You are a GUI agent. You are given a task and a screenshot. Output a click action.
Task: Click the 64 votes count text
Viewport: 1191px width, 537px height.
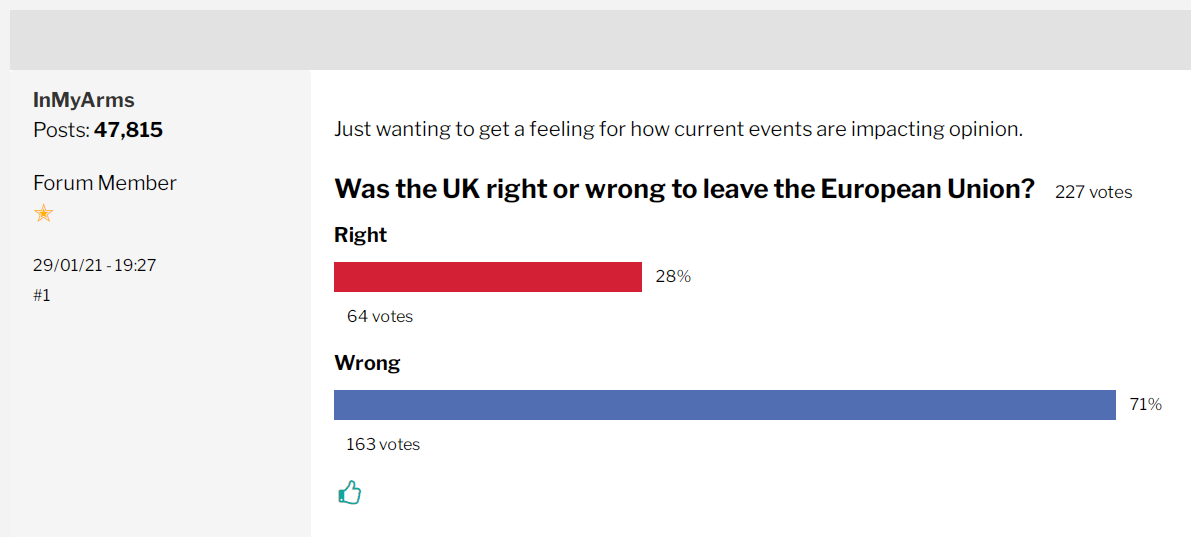click(380, 316)
